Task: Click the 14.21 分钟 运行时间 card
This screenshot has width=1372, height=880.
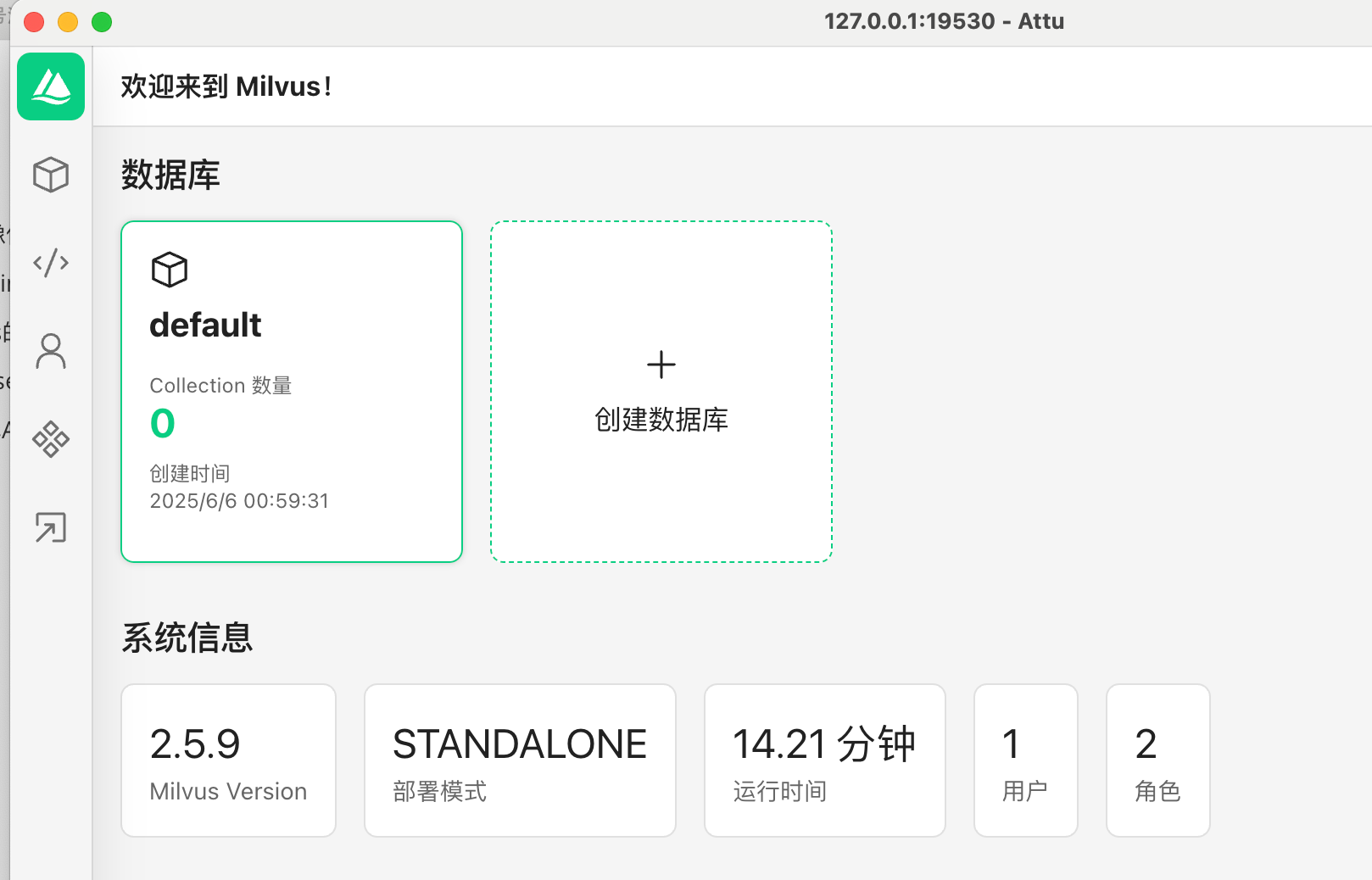Action: tap(825, 760)
